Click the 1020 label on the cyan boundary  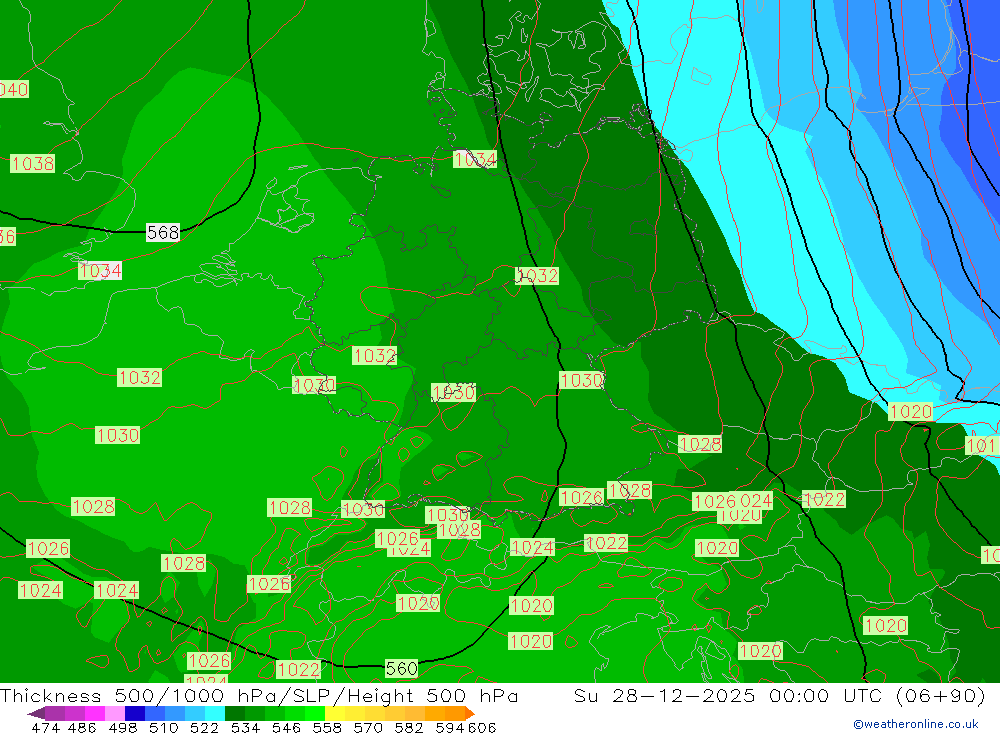tap(911, 411)
